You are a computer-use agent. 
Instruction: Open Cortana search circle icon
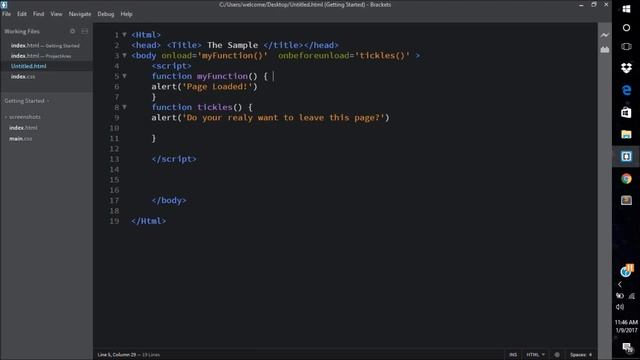coord(626,28)
